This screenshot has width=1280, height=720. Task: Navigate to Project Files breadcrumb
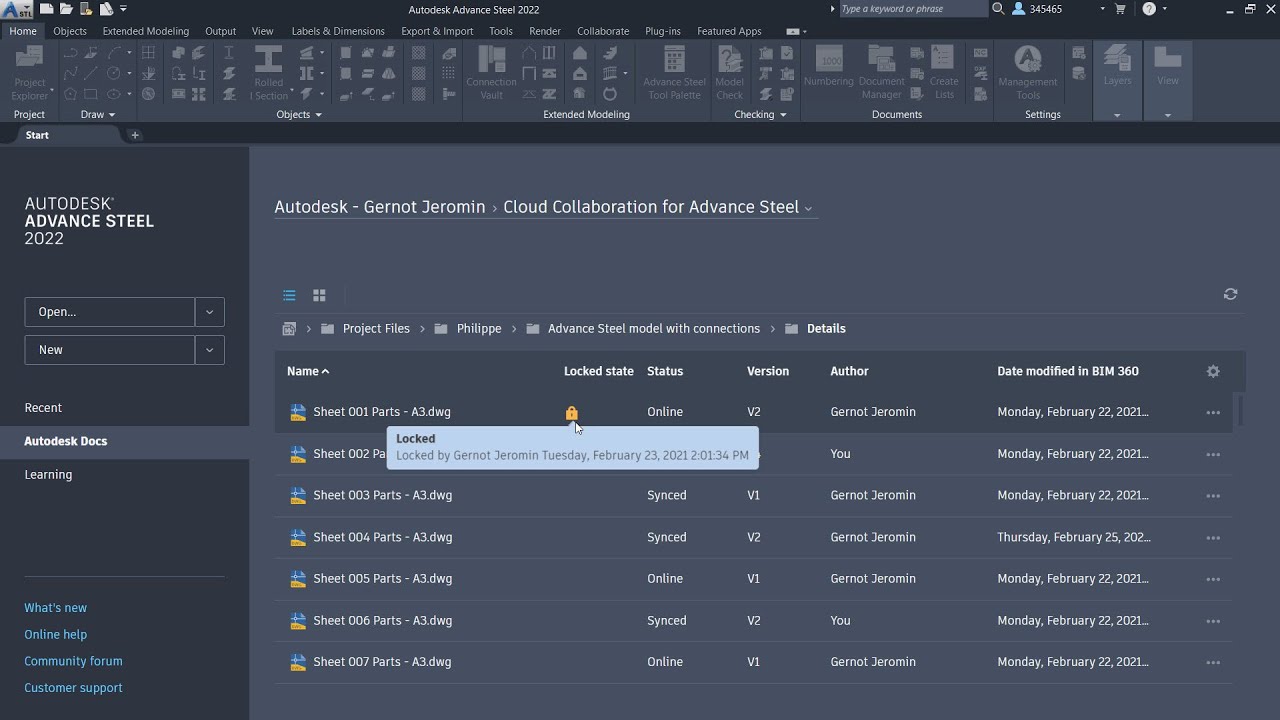(x=376, y=329)
